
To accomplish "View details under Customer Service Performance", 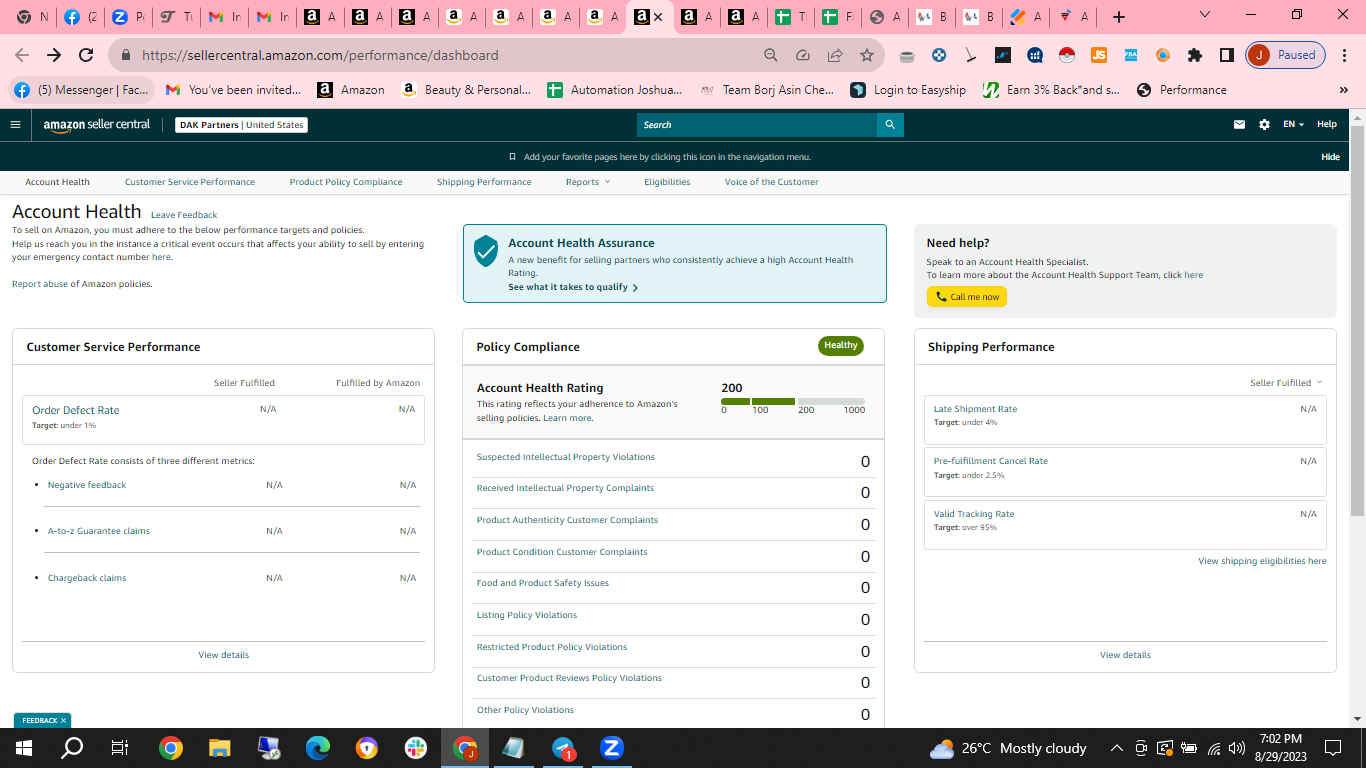I will (224, 655).
